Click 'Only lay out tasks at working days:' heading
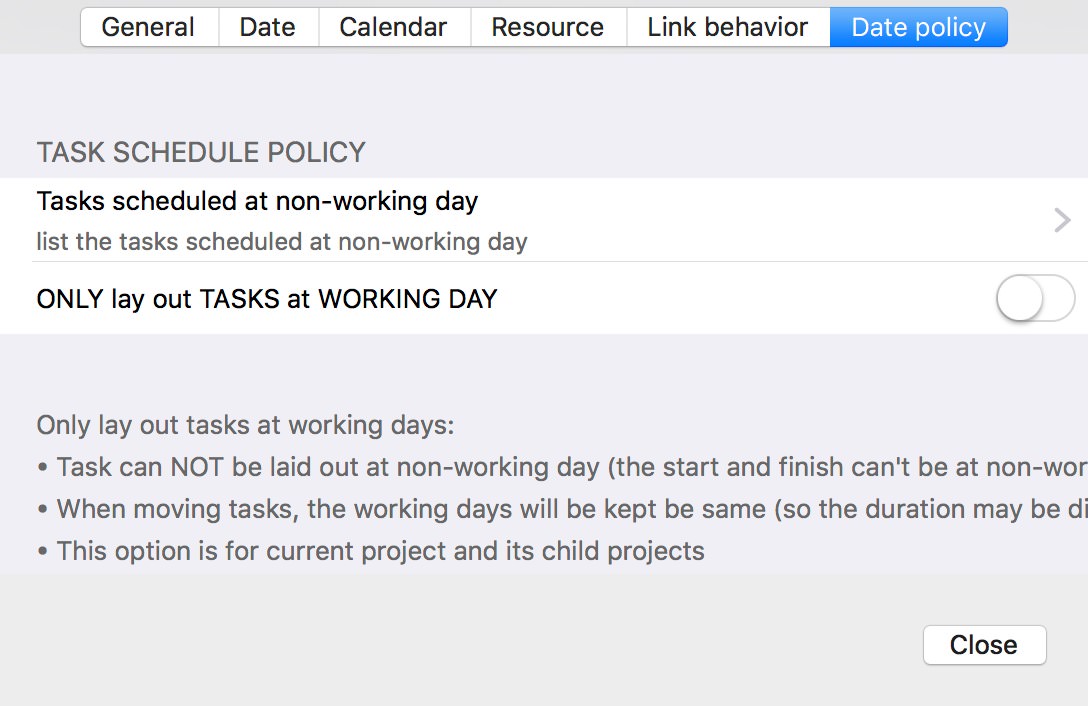 pos(245,426)
